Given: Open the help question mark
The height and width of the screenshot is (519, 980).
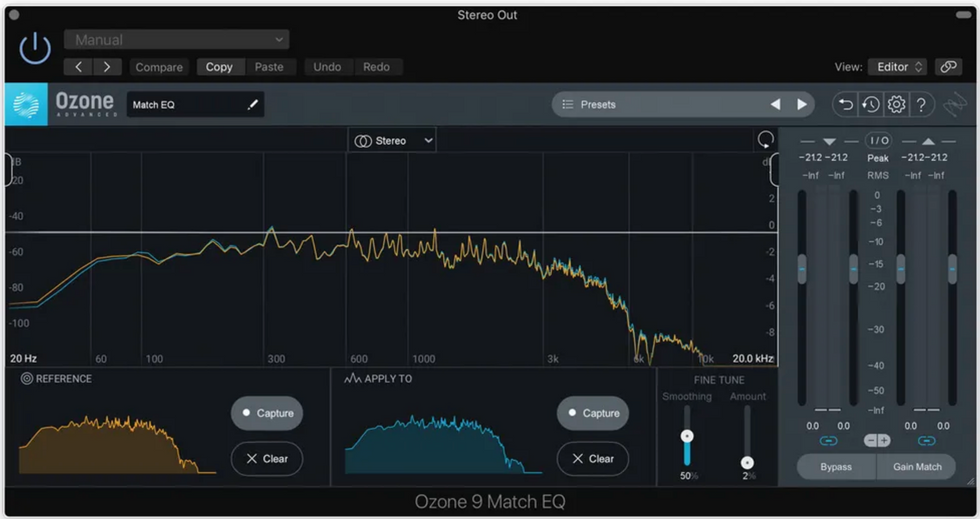Looking at the screenshot, I should [921, 104].
